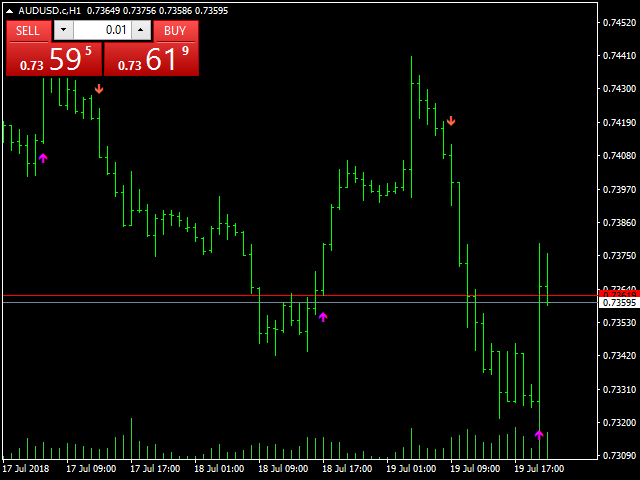Select the magenta up arrow above 18 Jul 17:00

click(x=323, y=317)
